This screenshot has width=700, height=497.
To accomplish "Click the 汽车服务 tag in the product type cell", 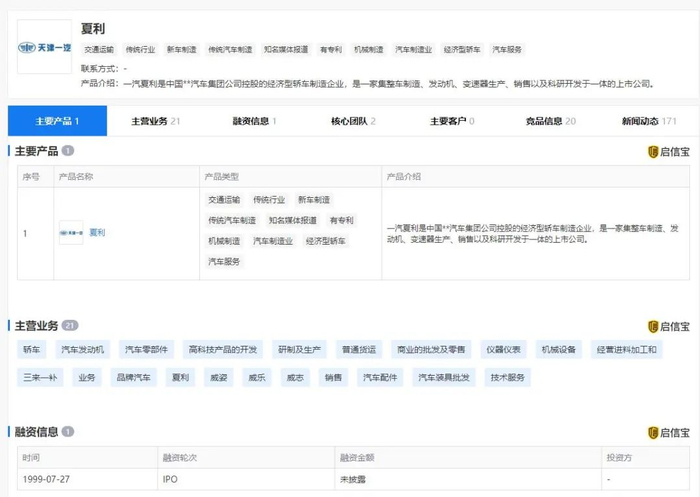I will point(224,262).
